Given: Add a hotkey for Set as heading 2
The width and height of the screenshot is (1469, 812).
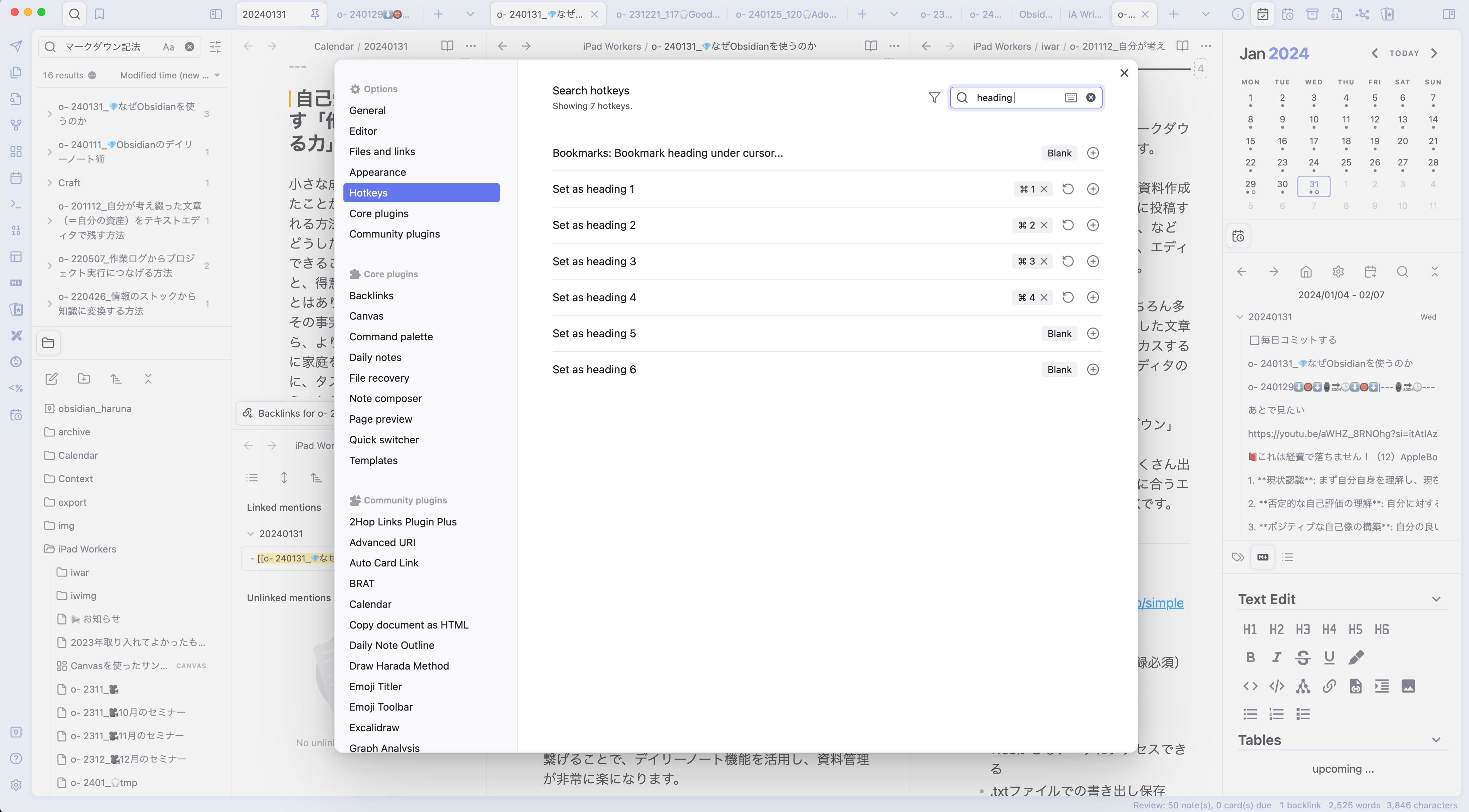Looking at the screenshot, I should click(x=1093, y=225).
